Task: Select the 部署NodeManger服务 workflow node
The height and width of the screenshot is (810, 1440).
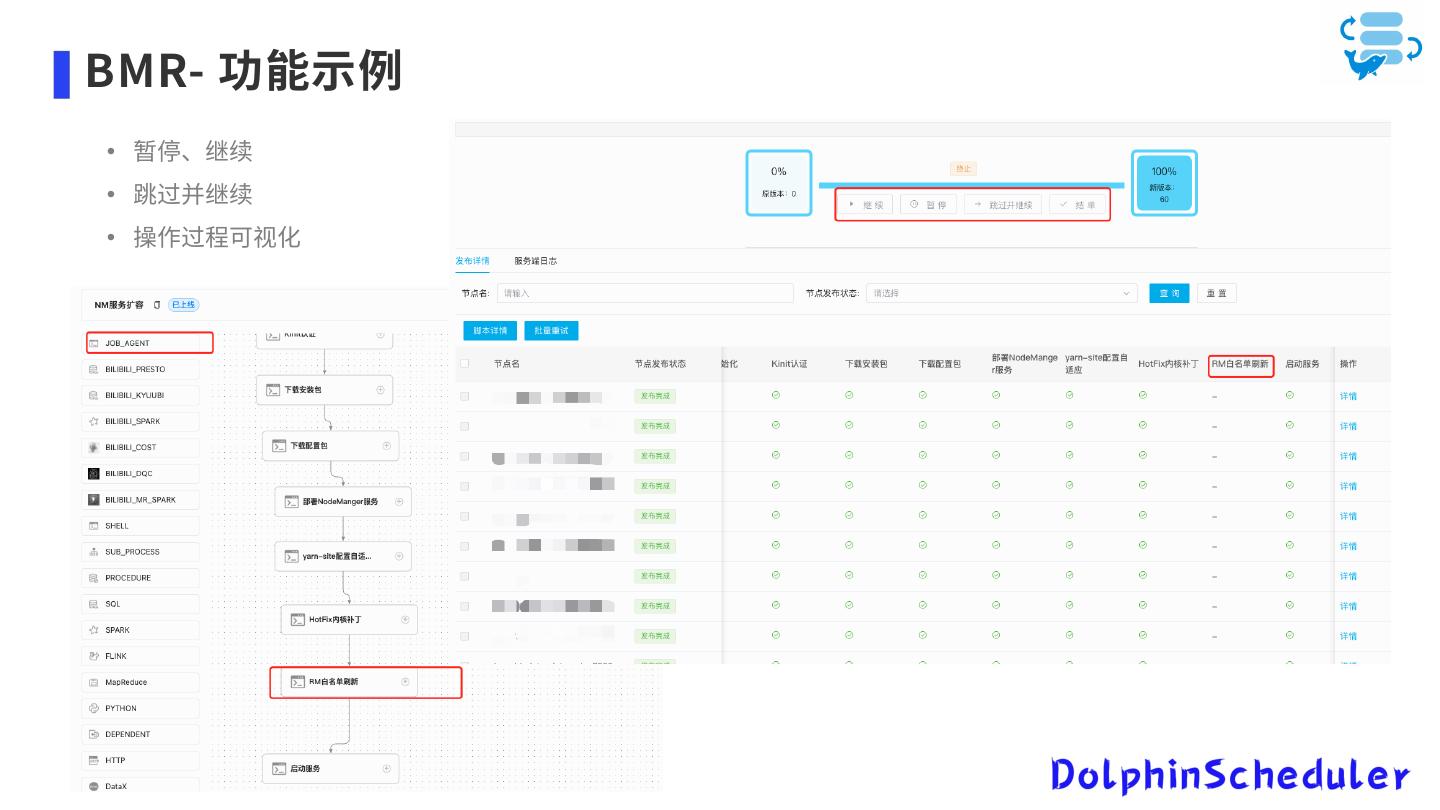Action: click(x=343, y=502)
